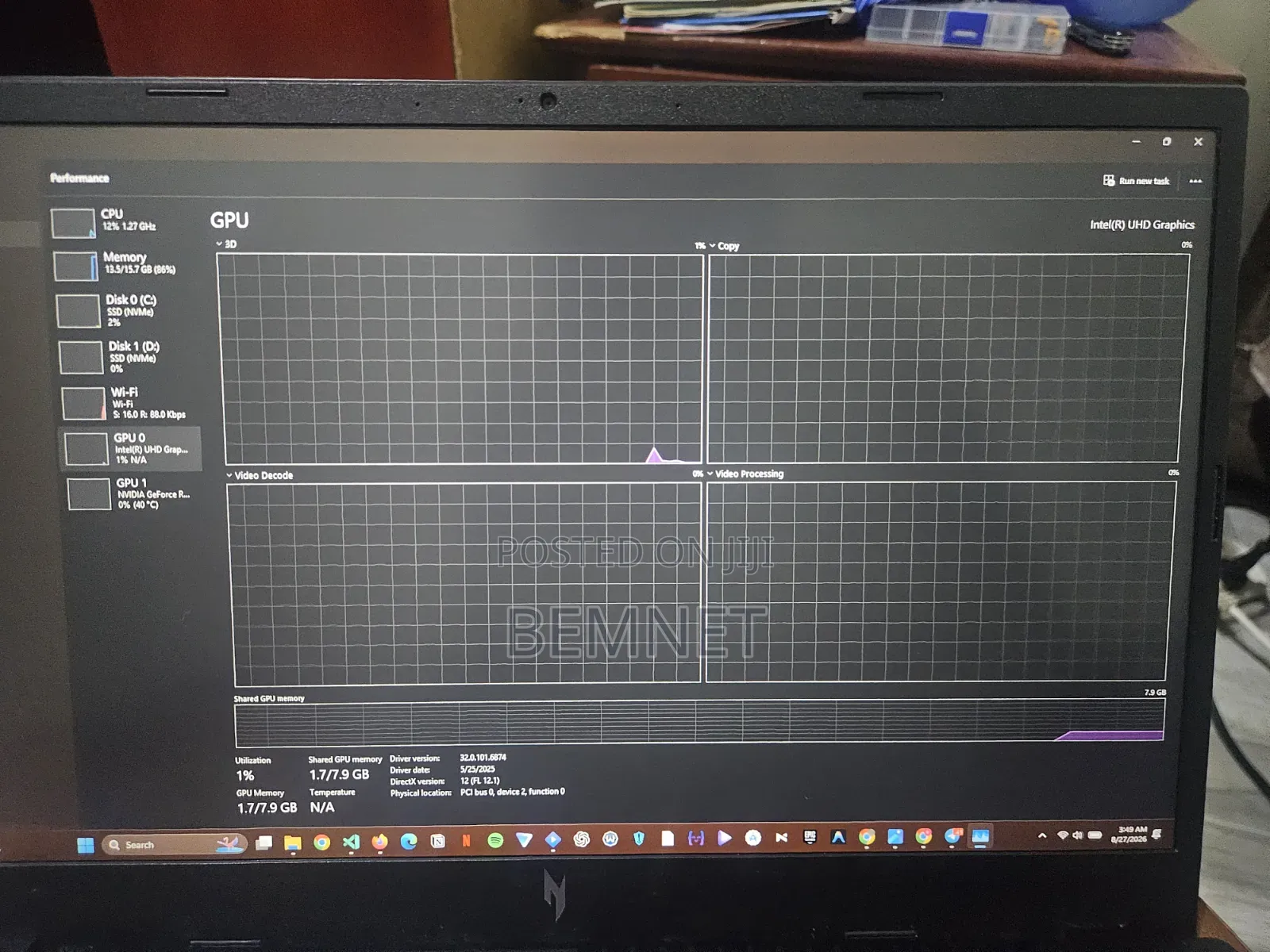Open the Photos app from taskbar
The width and height of the screenshot is (1270, 952).
click(895, 836)
